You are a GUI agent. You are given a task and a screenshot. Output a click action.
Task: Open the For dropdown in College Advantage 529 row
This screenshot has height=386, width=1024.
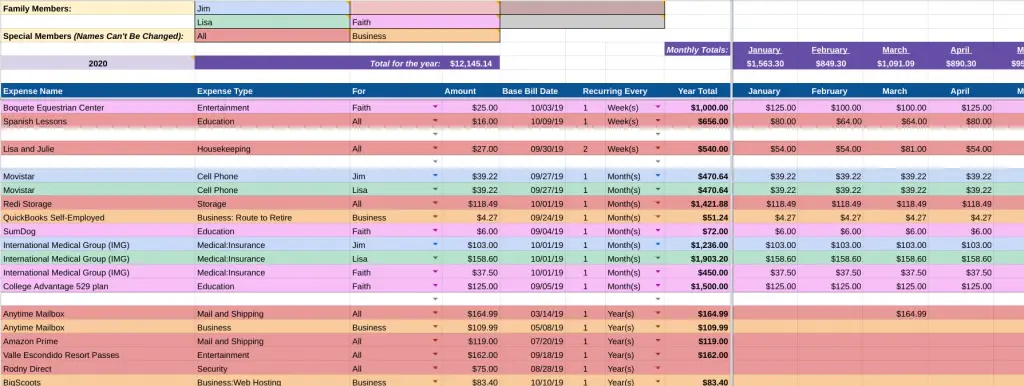click(x=436, y=285)
